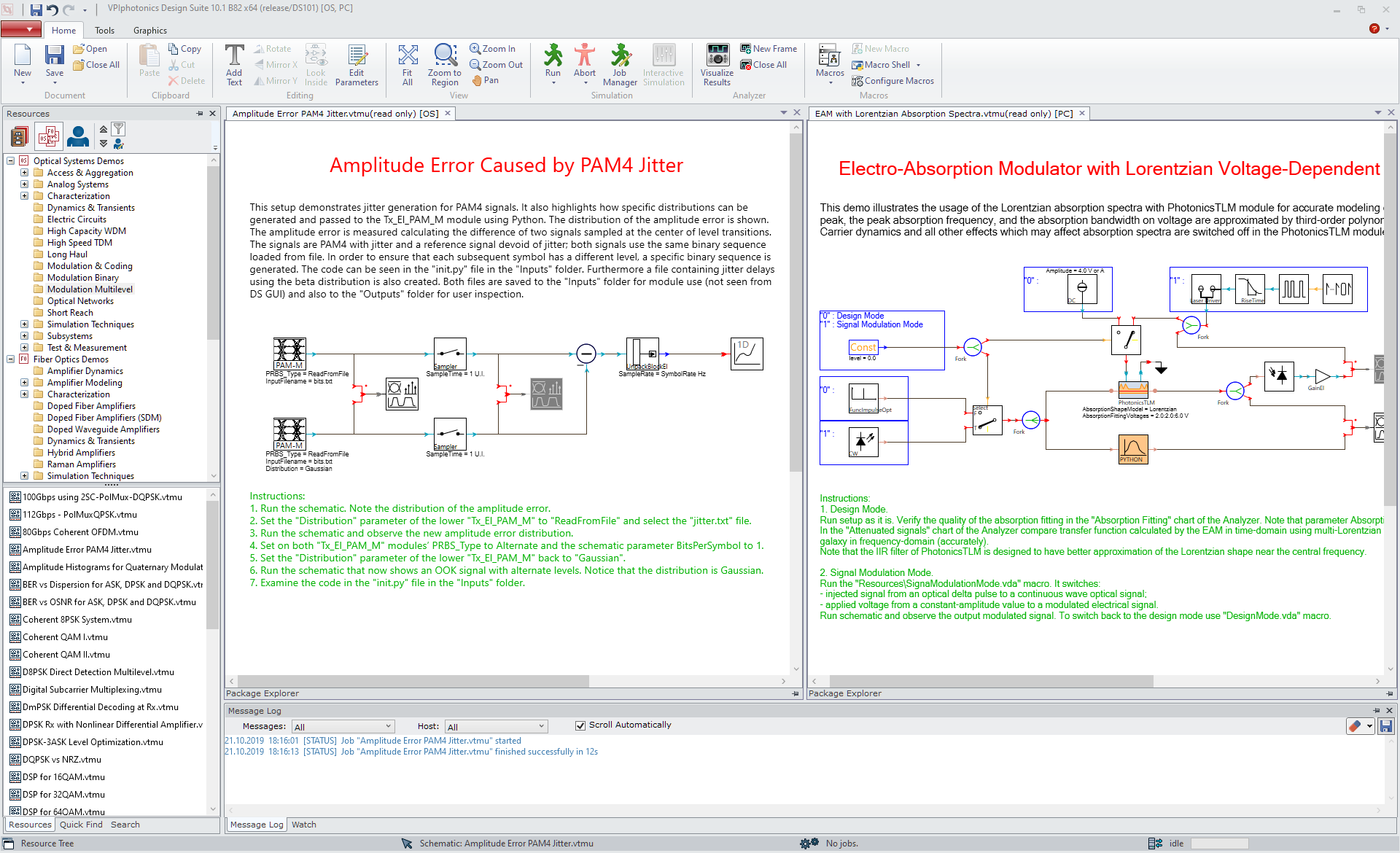Click Close All in Analyzer group

tap(763, 65)
